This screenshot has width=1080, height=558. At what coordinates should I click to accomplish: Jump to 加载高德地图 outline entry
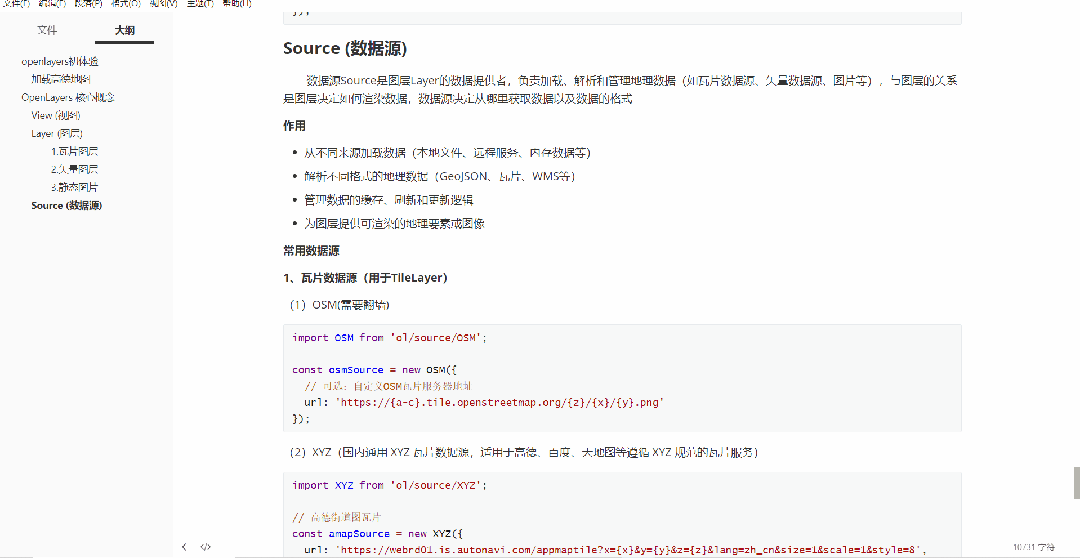(61, 80)
